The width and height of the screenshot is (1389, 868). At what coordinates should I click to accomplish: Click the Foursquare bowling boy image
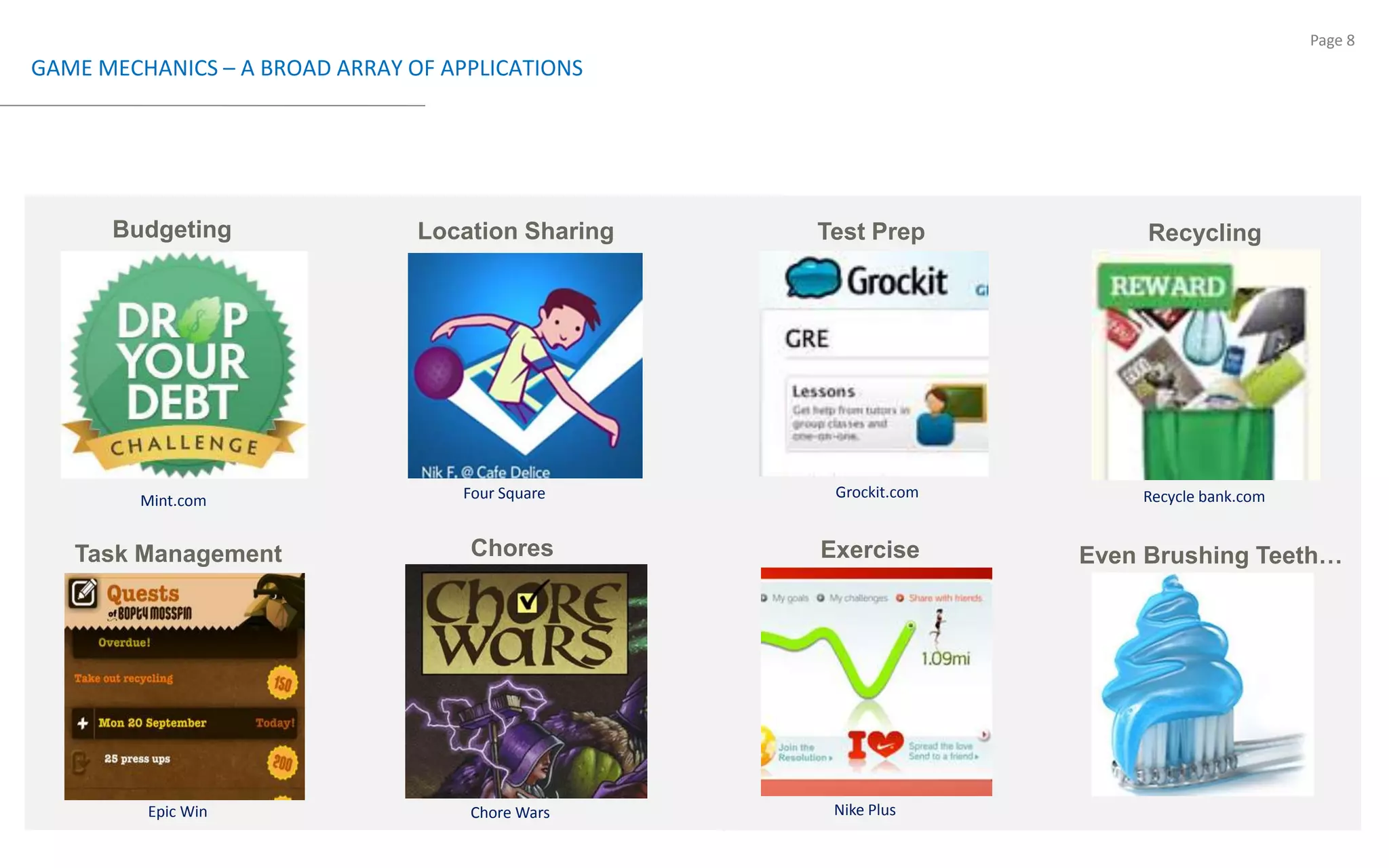click(x=525, y=366)
